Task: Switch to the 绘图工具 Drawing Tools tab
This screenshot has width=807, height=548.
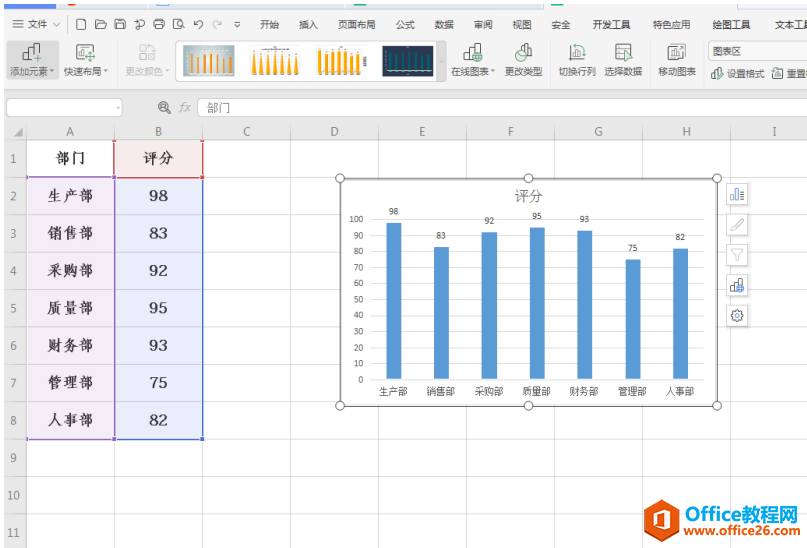Action: click(731, 24)
